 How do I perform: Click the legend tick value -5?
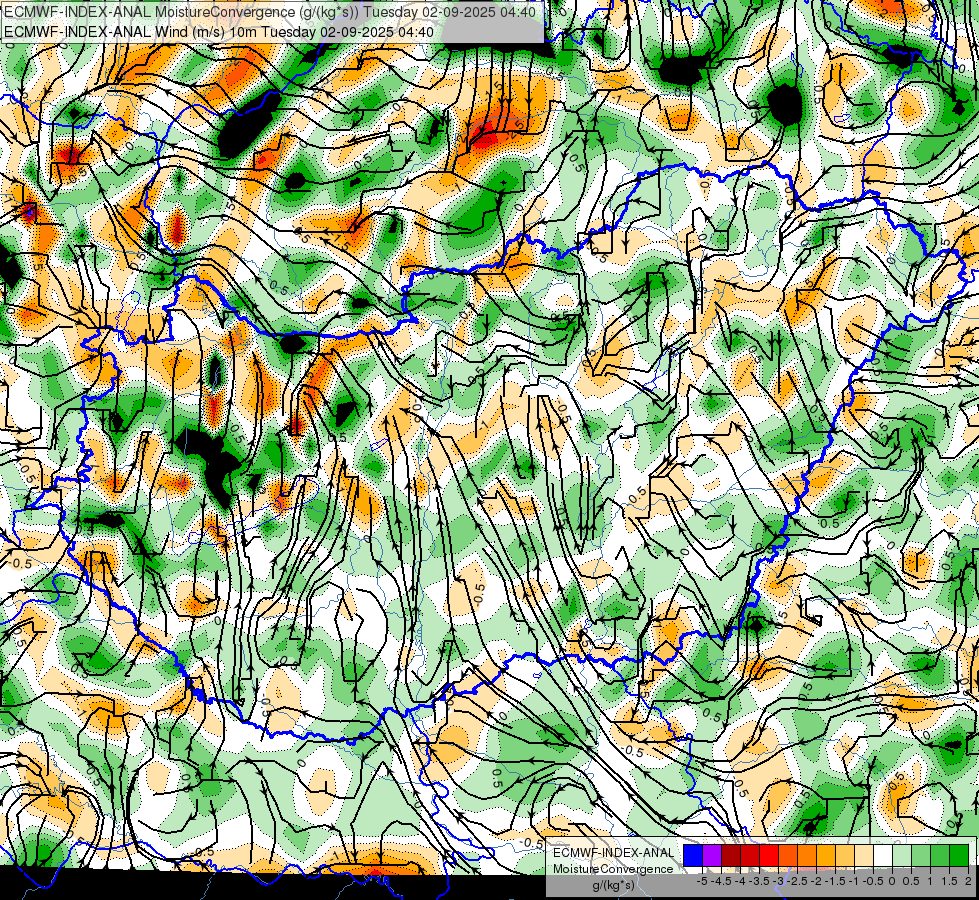[x=702, y=881]
